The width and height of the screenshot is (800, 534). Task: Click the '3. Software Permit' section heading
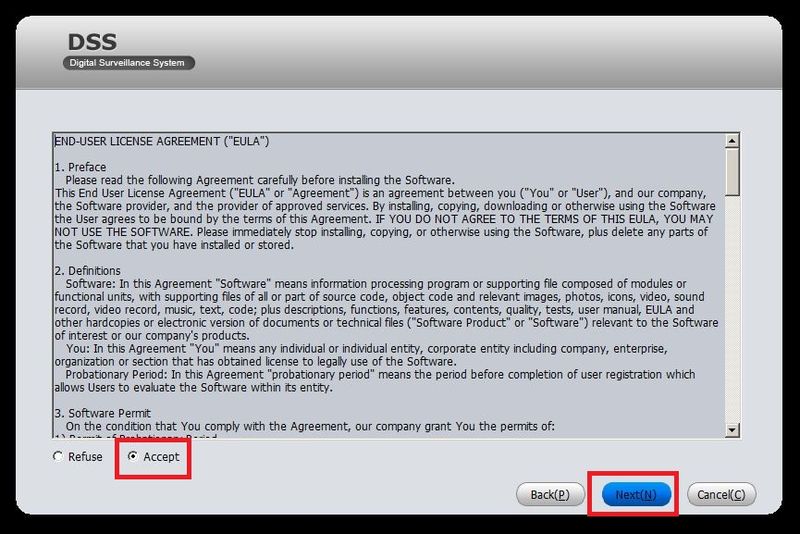point(103,413)
